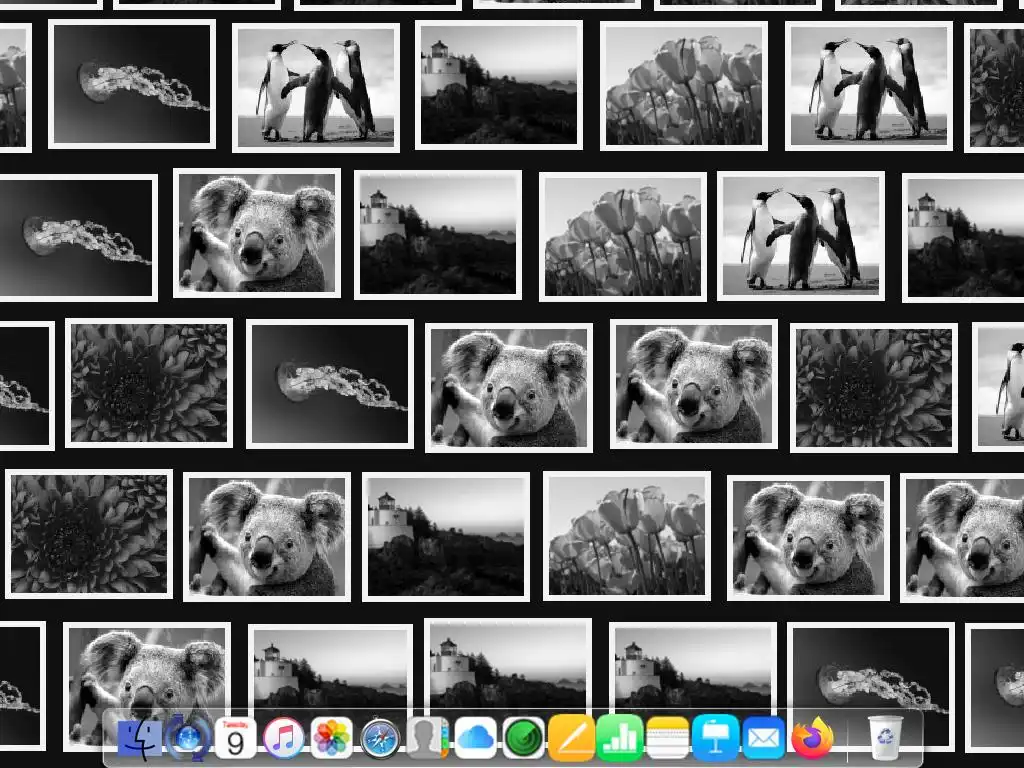
Task: Select the fully visible jellyfish photo in third row
Action: [330, 384]
